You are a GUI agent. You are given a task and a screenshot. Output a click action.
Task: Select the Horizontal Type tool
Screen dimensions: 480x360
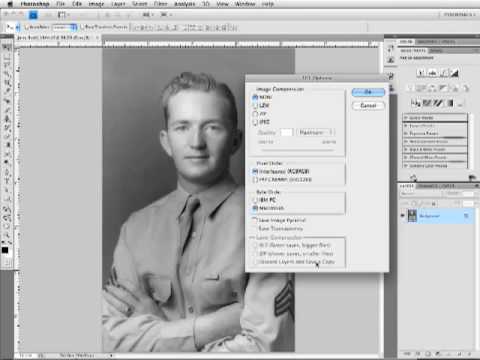6,181
